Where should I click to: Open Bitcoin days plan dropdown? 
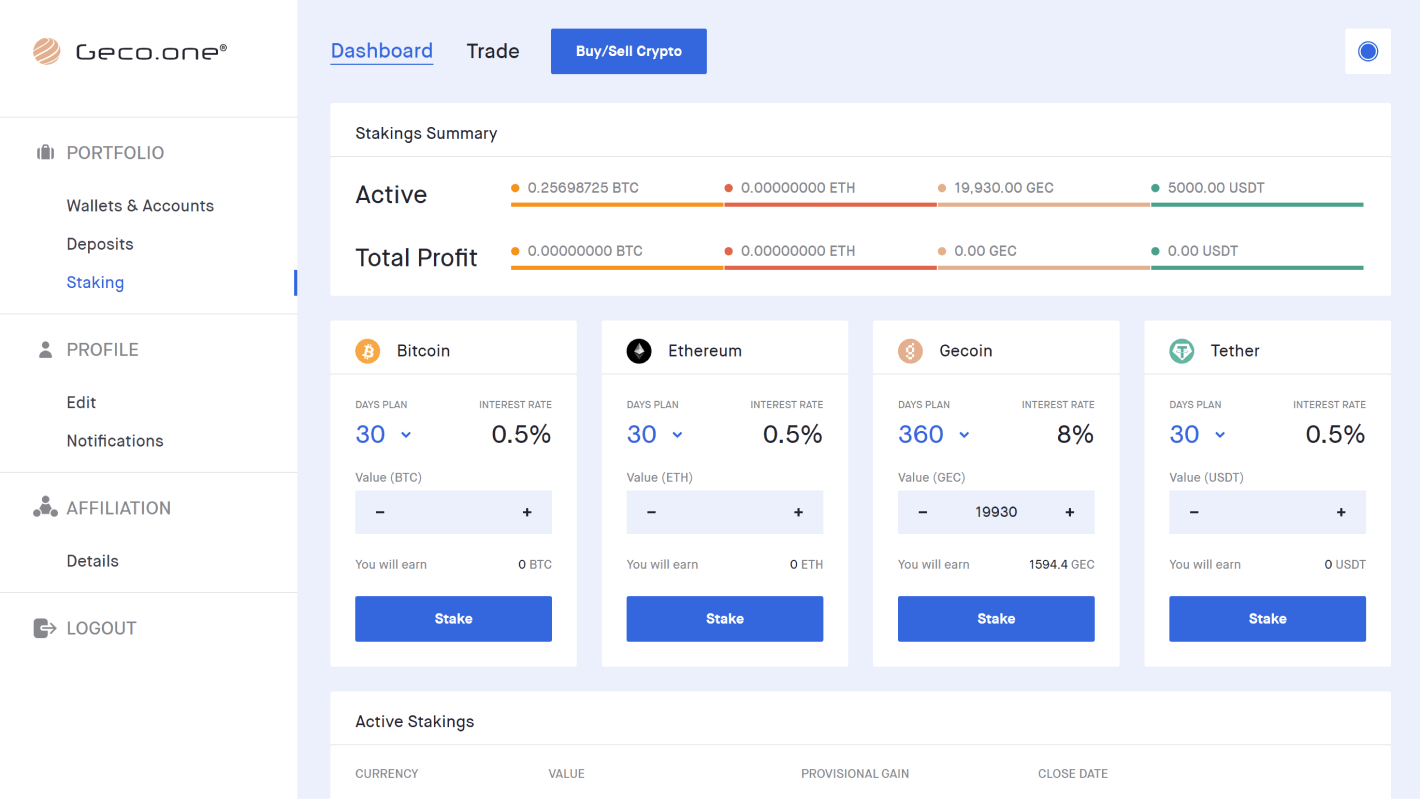[x=384, y=434]
